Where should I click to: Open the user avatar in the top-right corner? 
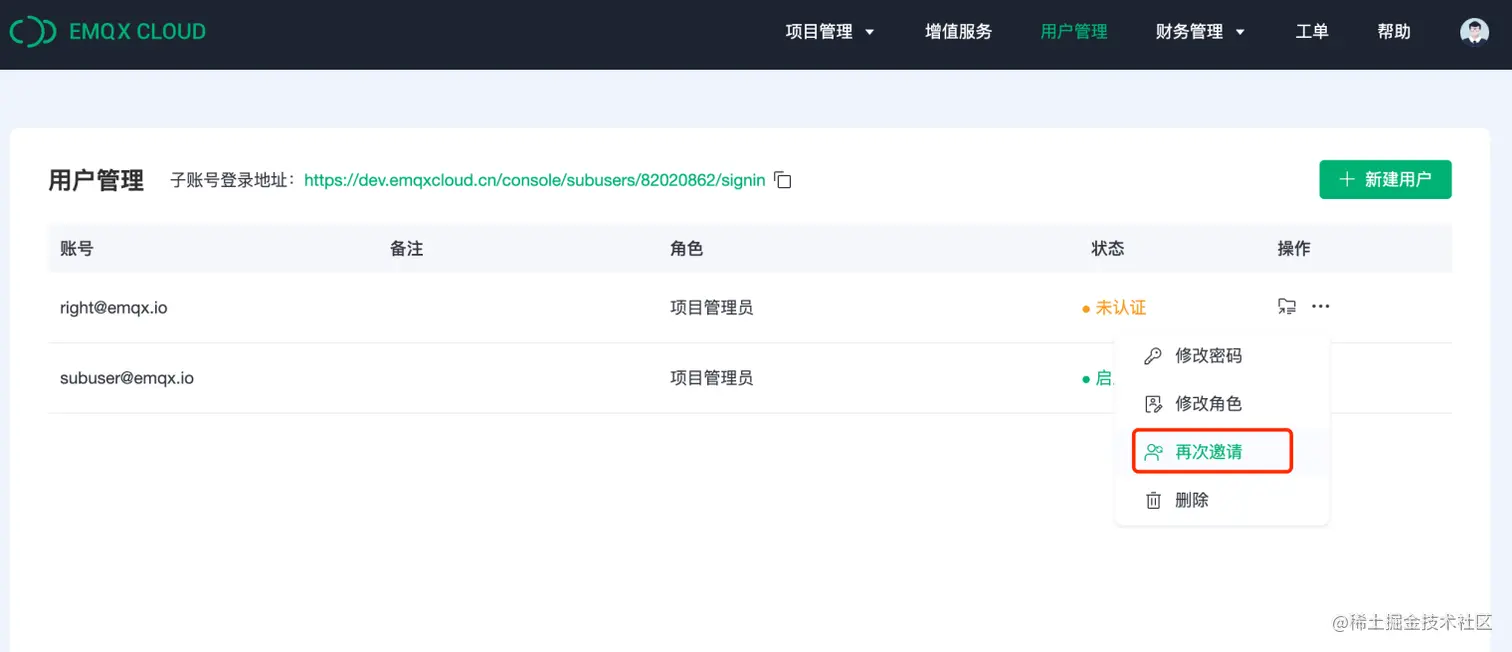pos(1474,30)
